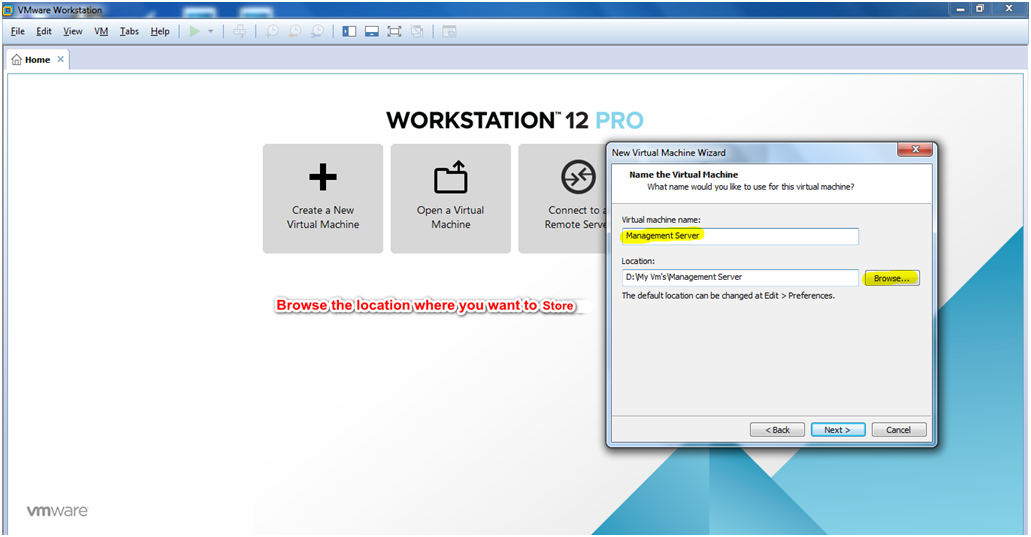Click the Virtual machine name input field
This screenshot has height=537, width=1031.
(x=740, y=236)
